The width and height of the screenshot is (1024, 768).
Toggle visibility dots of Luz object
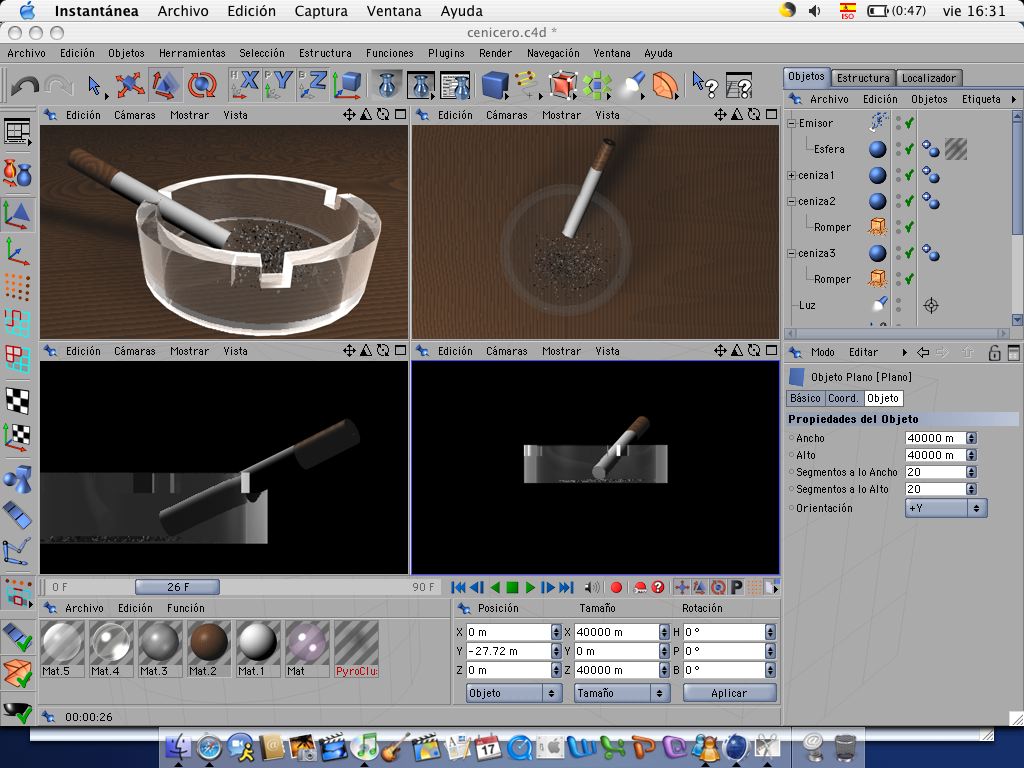[899, 305]
